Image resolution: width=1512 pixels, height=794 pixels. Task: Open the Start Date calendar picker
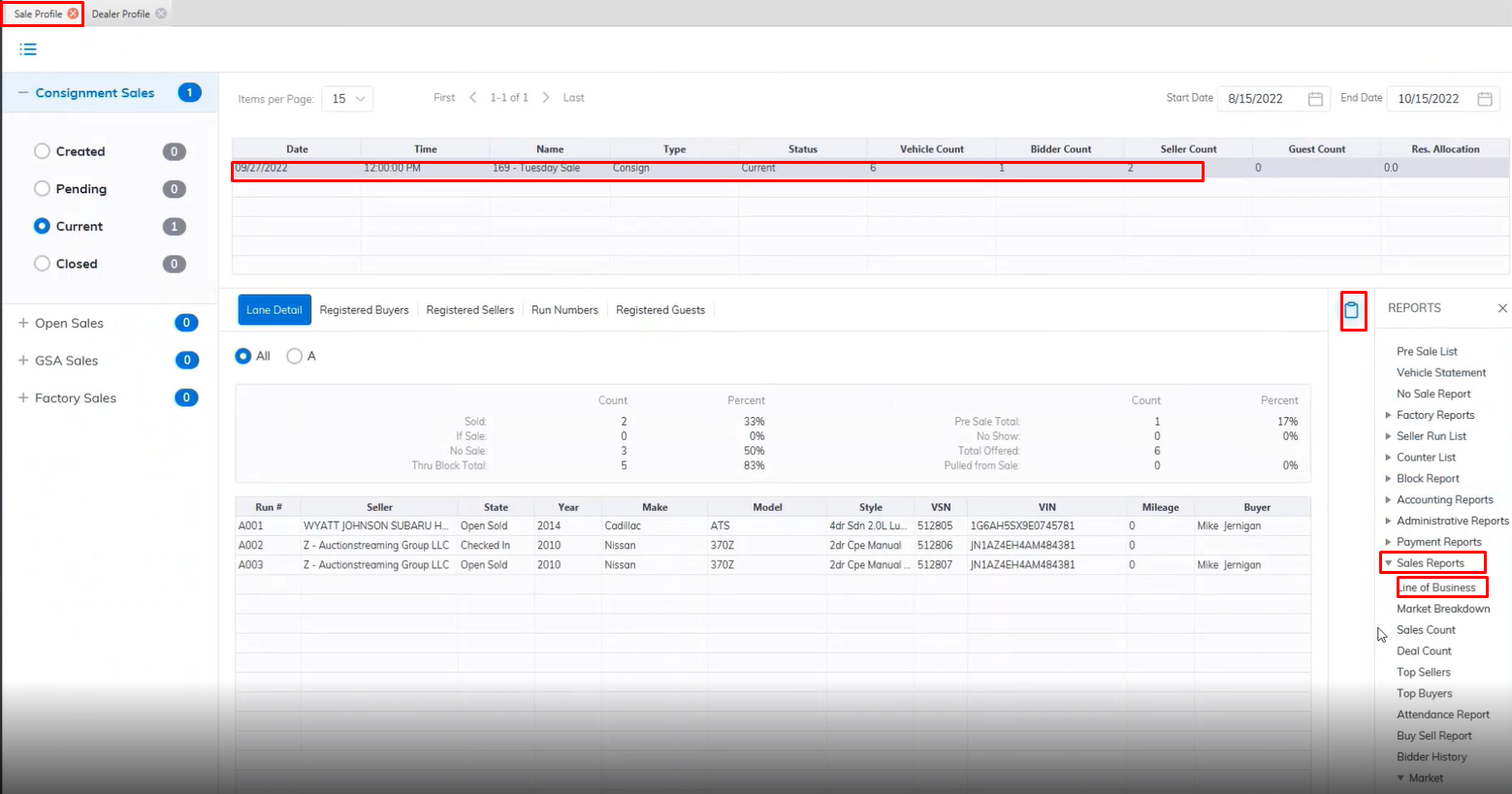tap(1315, 99)
